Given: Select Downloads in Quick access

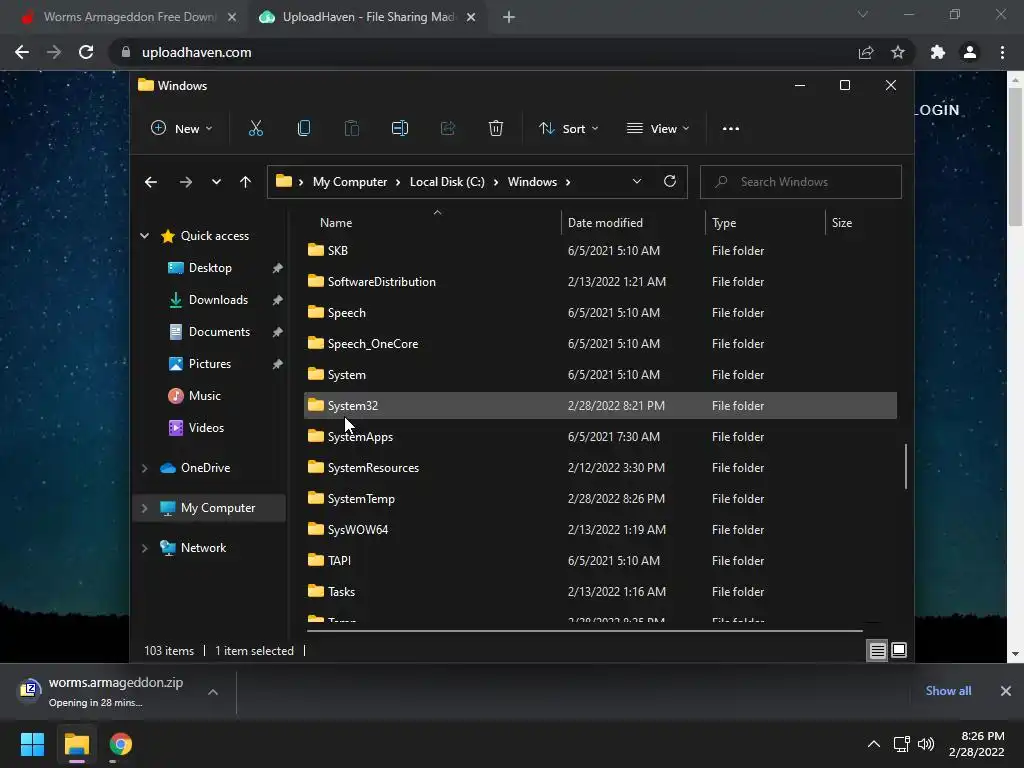Looking at the screenshot, I should tap(218, 300).
